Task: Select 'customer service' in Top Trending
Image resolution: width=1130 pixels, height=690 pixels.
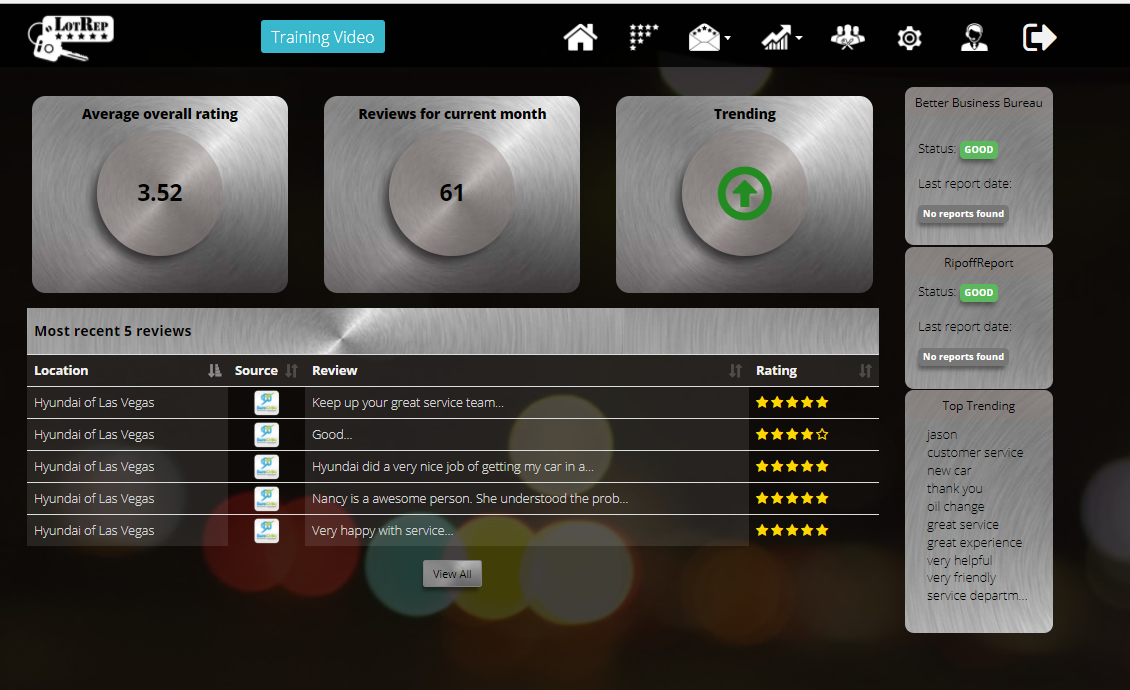Action: [x=975, y=453]
